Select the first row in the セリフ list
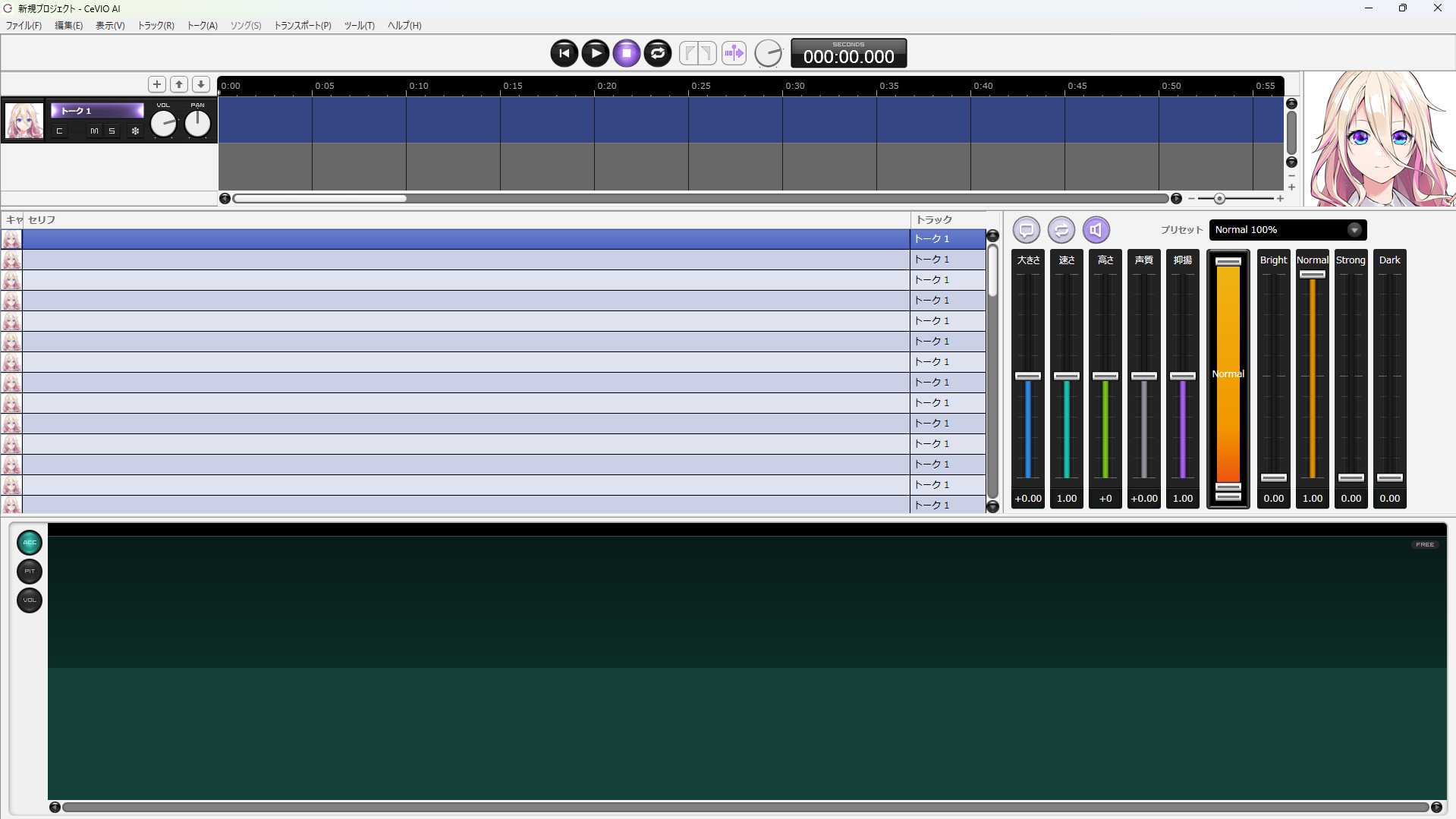The image size is (1456, 819). 465,239
